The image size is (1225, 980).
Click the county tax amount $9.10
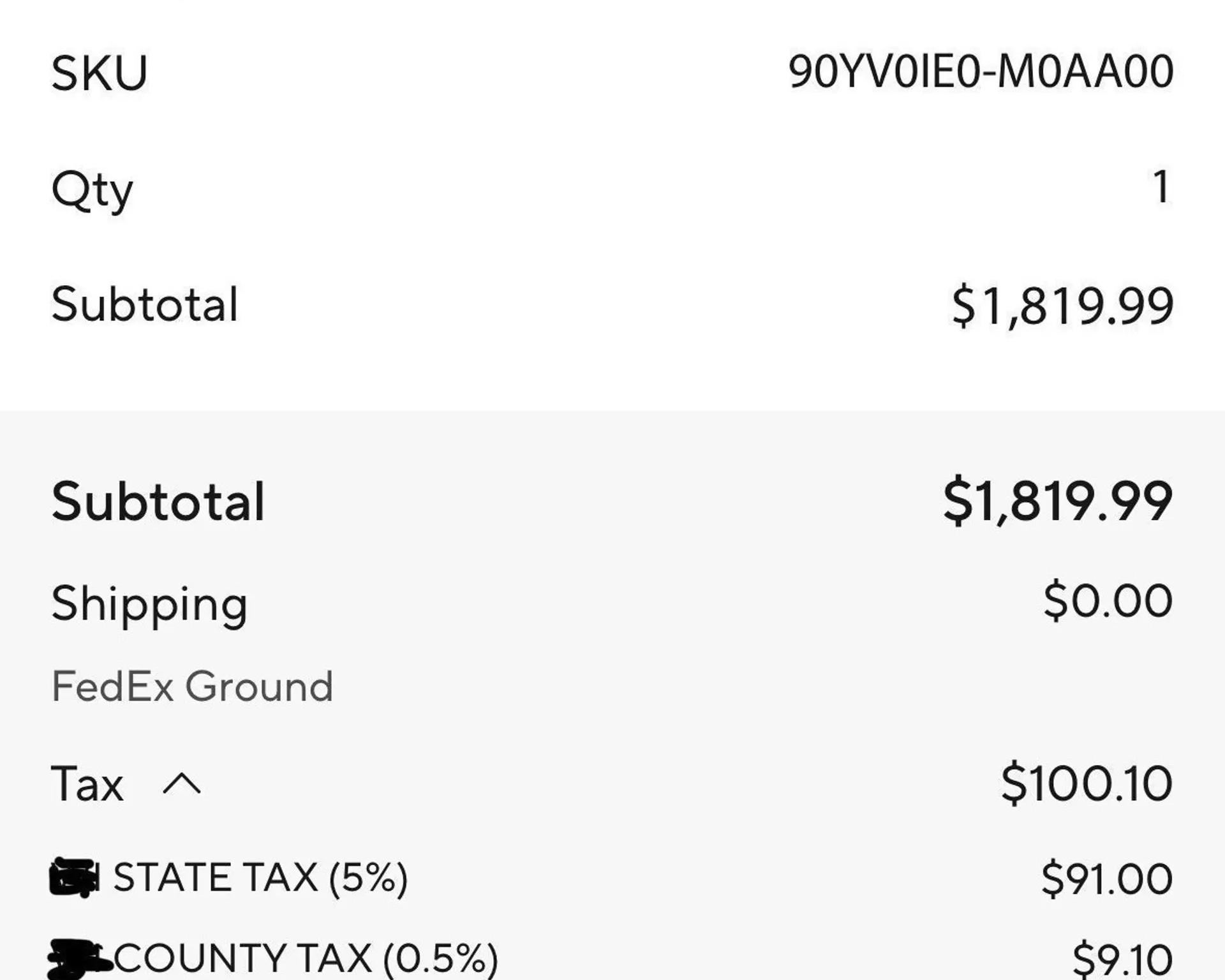1122,959
